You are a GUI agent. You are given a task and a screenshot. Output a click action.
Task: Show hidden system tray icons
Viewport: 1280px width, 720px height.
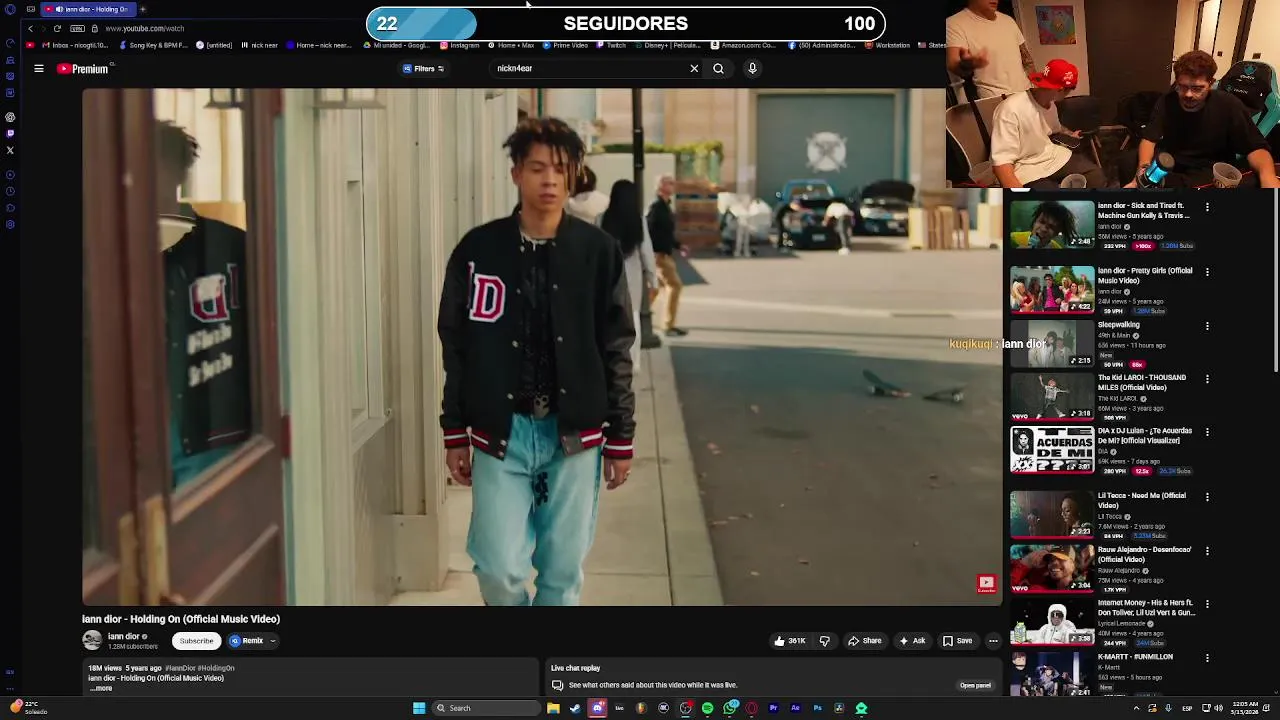(x=1136, y=708)
